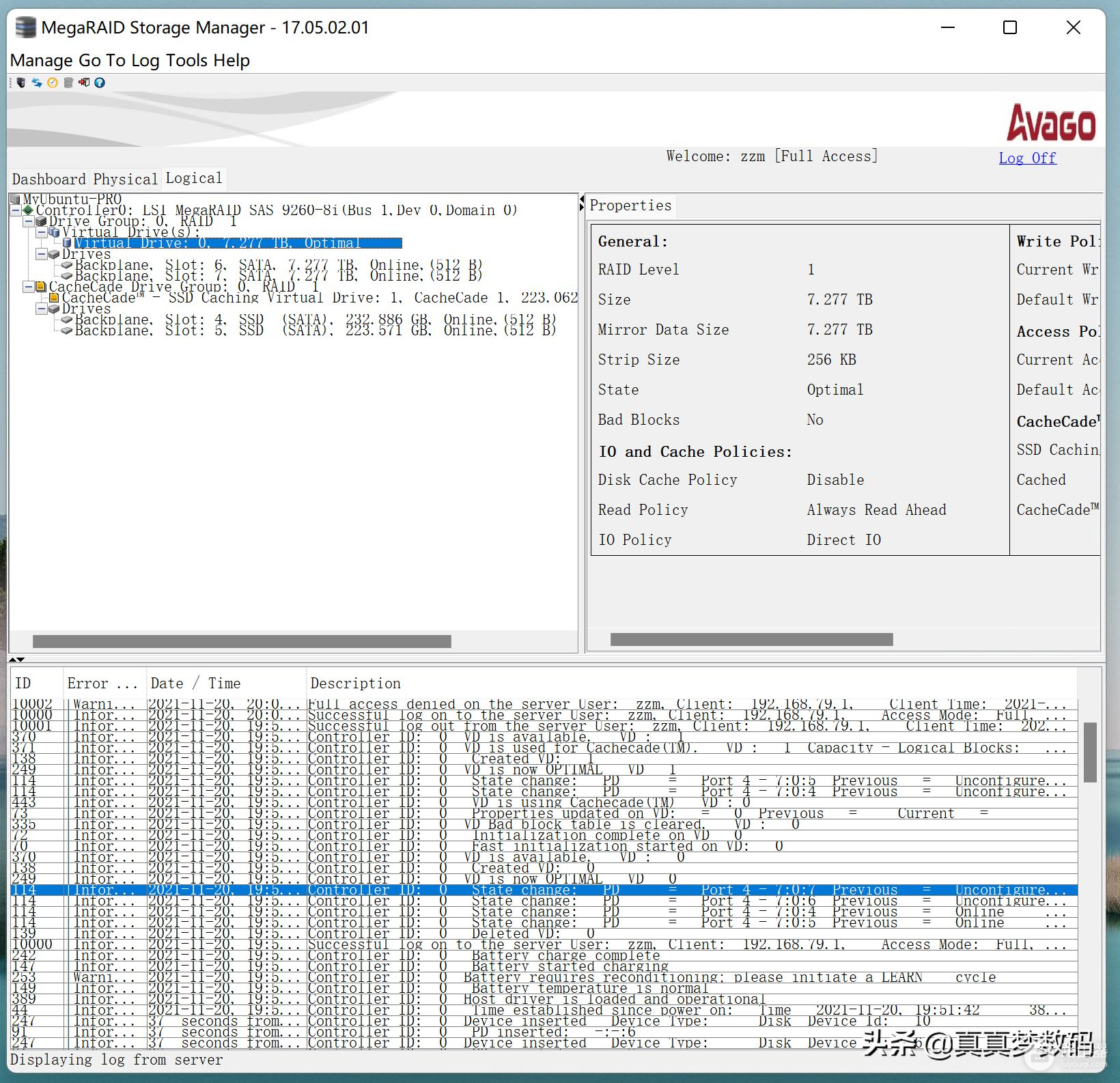Collapse the CacheCade Drive Group node
Viewport: 1120px width, 1083px height.
[x=28, y=287]
